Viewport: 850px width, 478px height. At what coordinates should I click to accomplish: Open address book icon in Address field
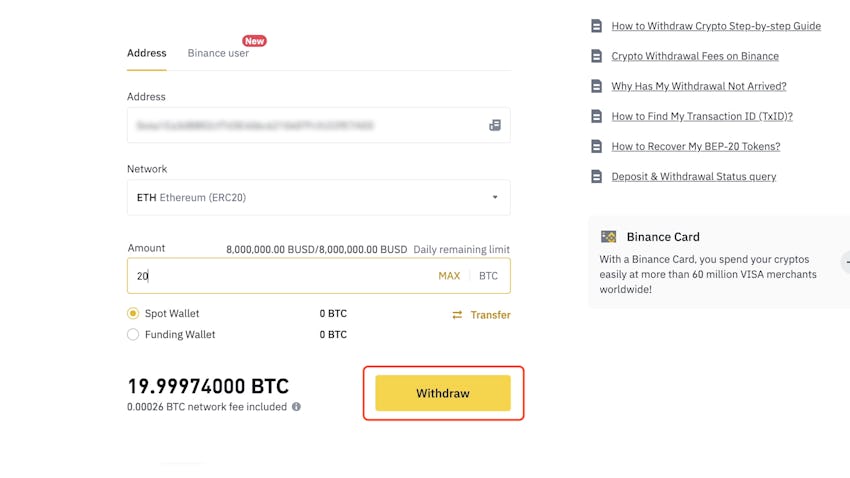494,125
